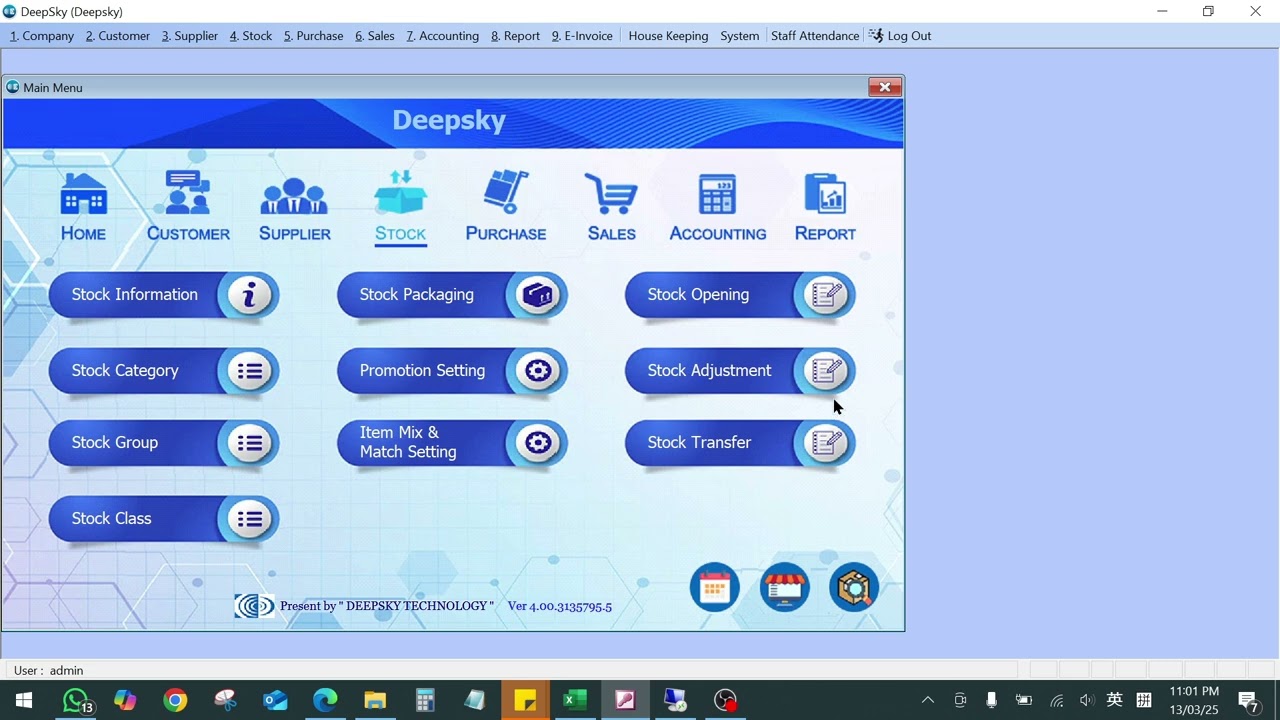
Task: Open the 8. Report menu
Action: (515, 36)
